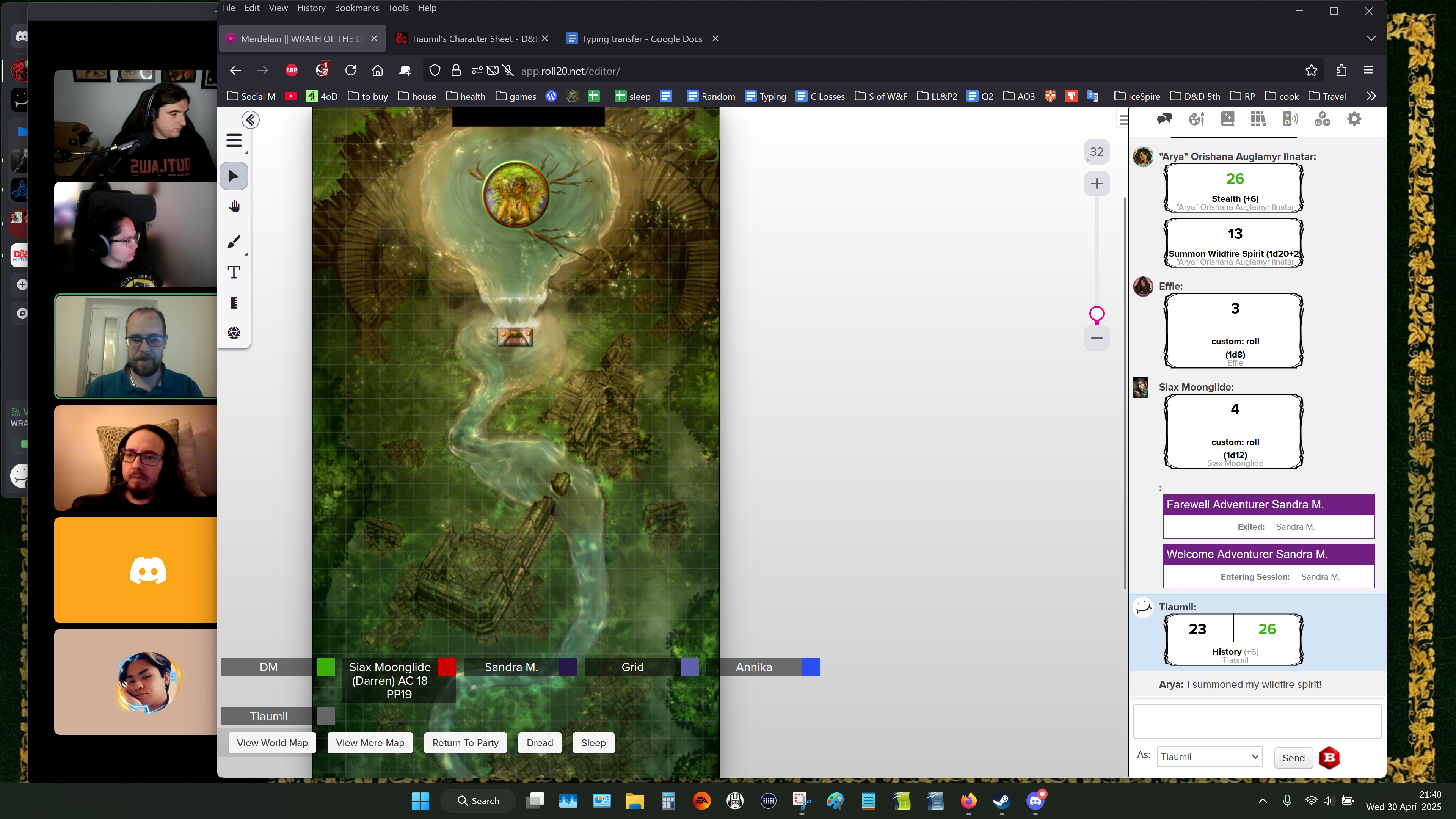This screenshot has width=1456, height=819.
Task: Open the ruler measure tool
Action: pyautogui.click(x=234, y=303)
